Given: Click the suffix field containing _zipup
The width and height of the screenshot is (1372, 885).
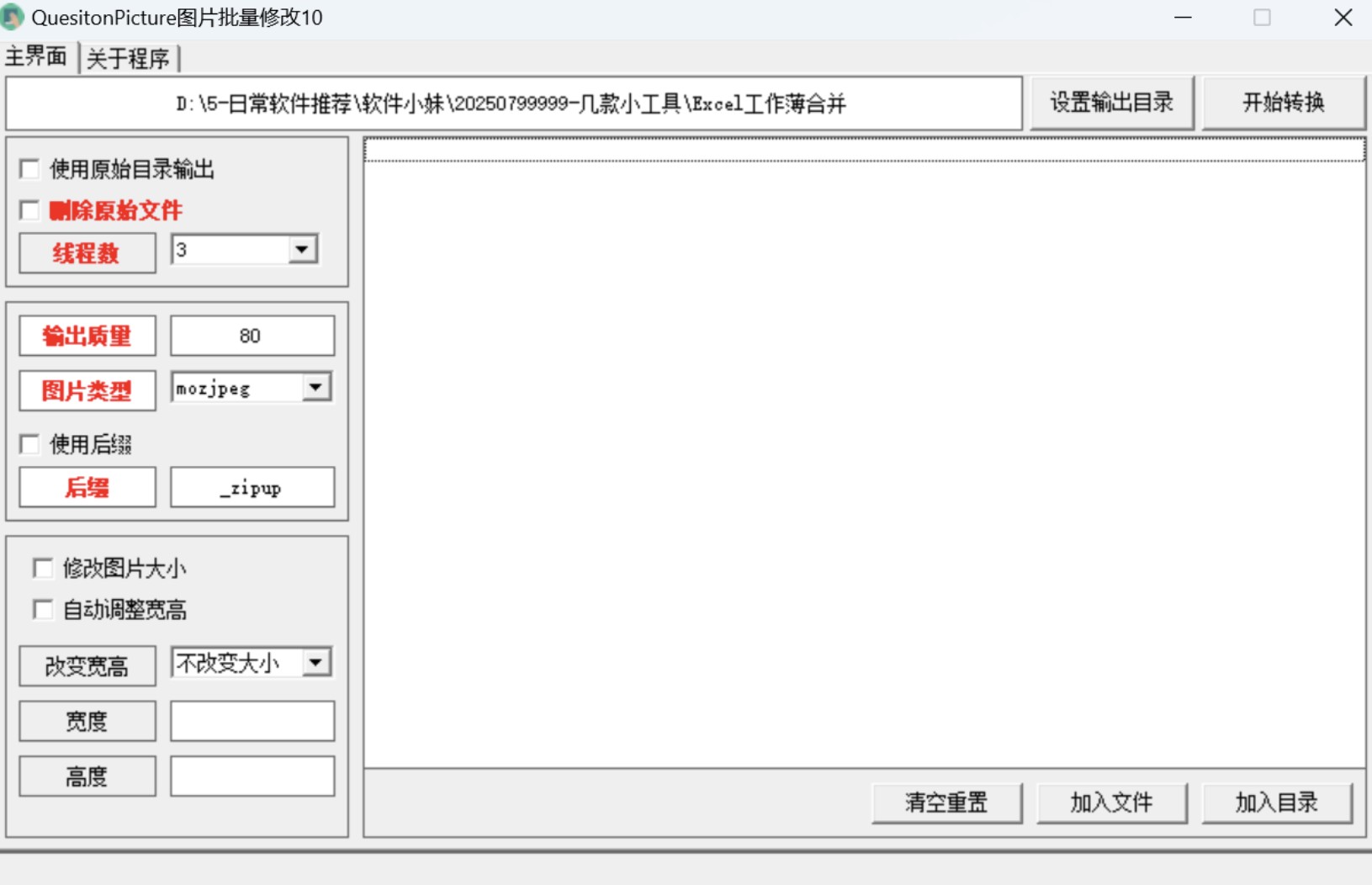Looking at the screenshot, I should (x=252, y=487).
